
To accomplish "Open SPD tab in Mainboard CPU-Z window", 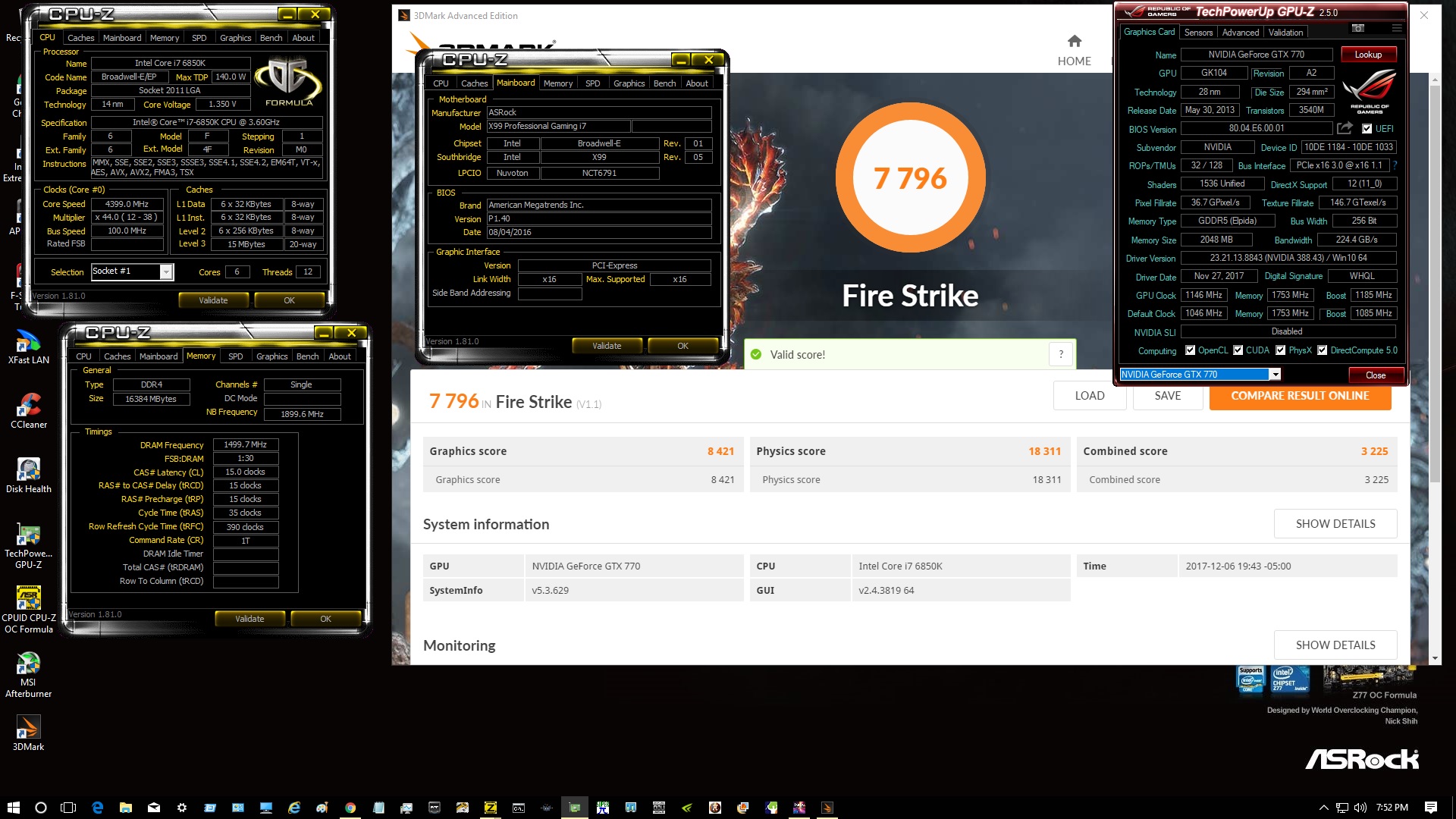I will tap(593, 83).
